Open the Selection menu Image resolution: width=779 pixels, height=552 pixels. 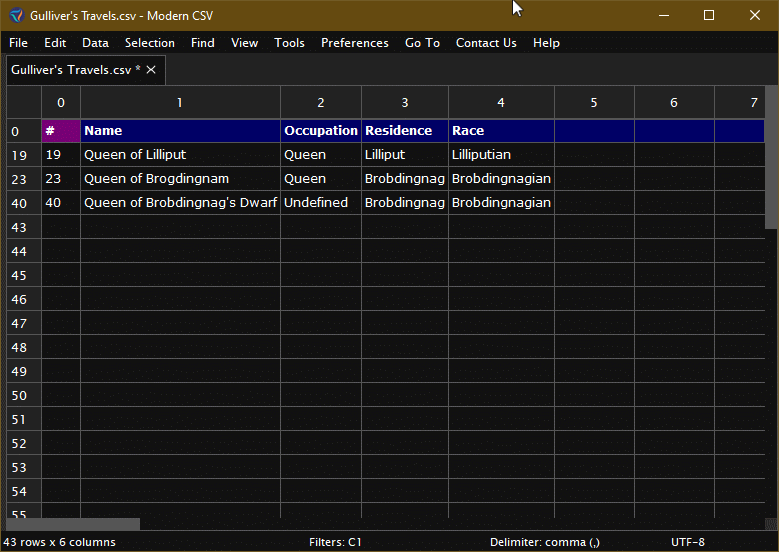pyautogui.click(x=150, y=43)
